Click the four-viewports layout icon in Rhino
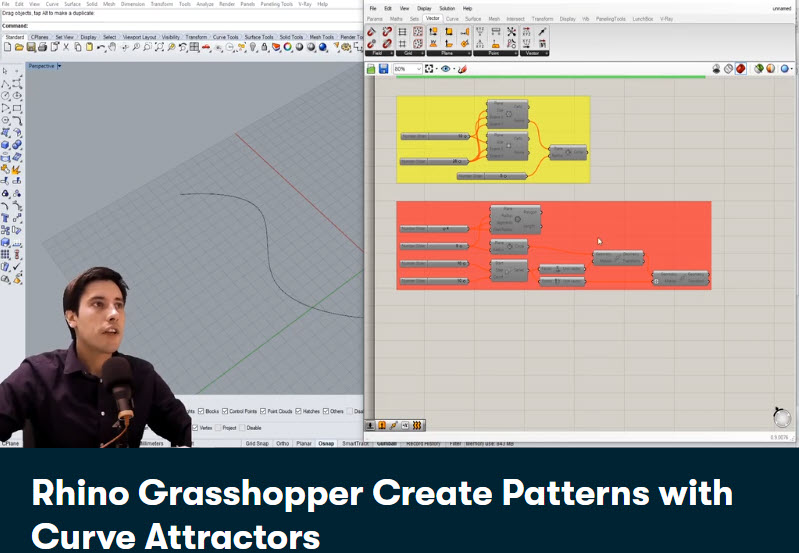The width and height of the screenshot is (799, 553). pyautogui.click(x=194, y=47)
